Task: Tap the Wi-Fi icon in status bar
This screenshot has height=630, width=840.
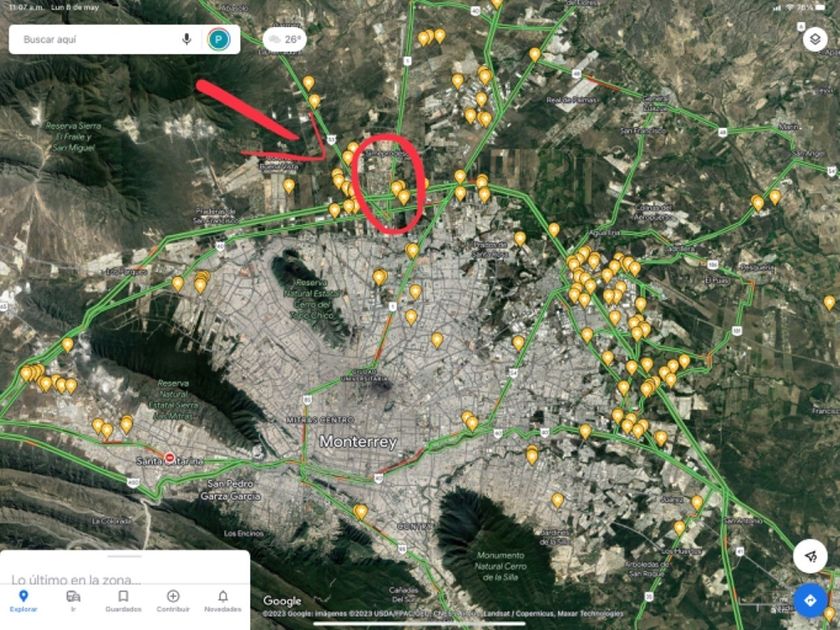Action: 789,8
